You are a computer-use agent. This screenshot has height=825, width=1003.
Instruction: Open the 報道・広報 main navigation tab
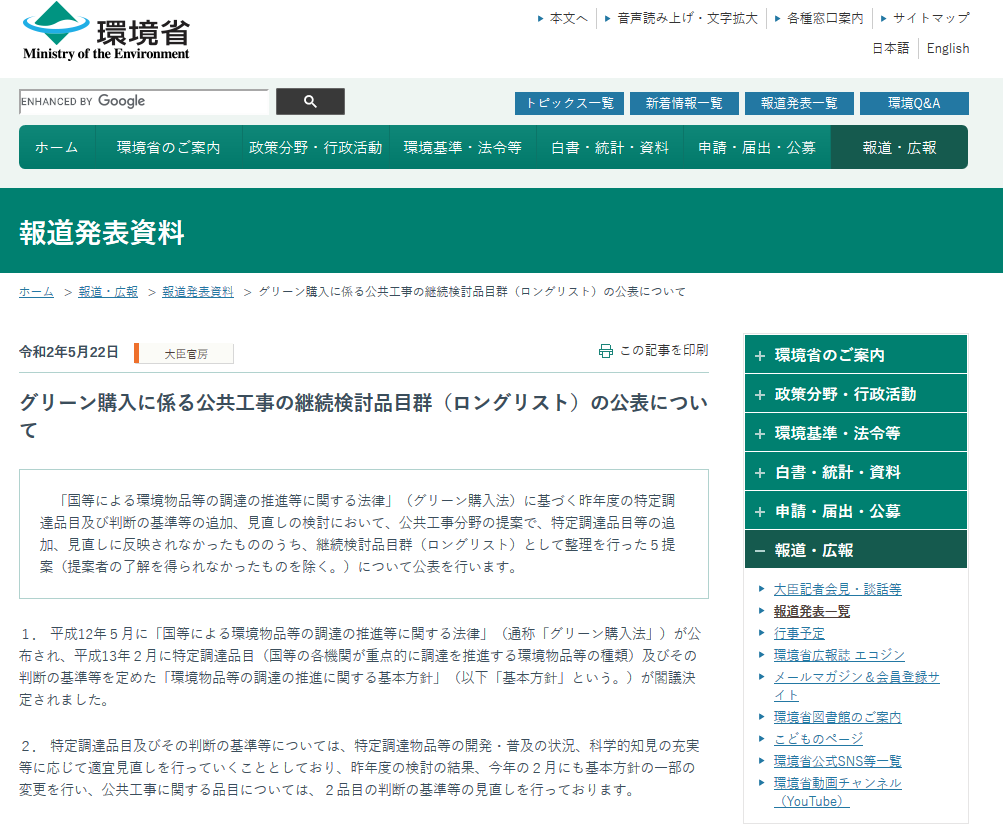pos(899,147)
